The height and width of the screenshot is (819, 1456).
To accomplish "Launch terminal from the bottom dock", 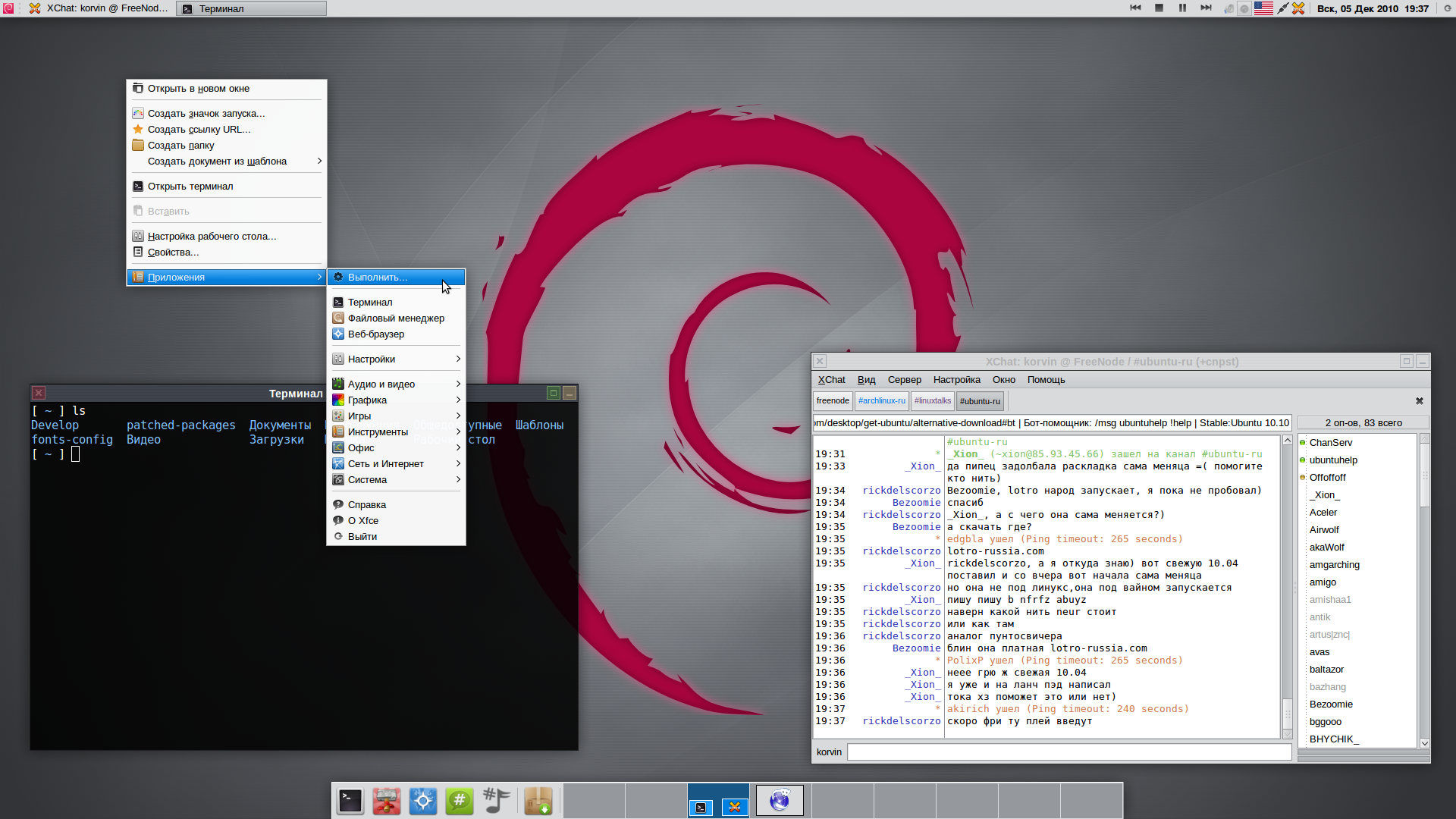I will 350,801.
